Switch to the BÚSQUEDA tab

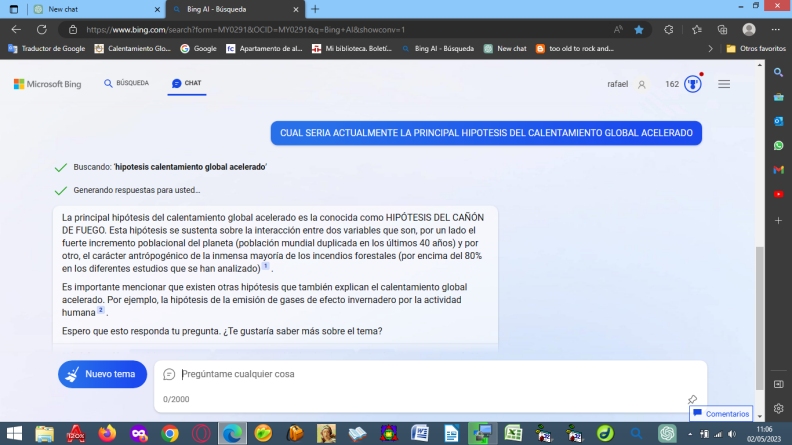(x=126, y=83)
